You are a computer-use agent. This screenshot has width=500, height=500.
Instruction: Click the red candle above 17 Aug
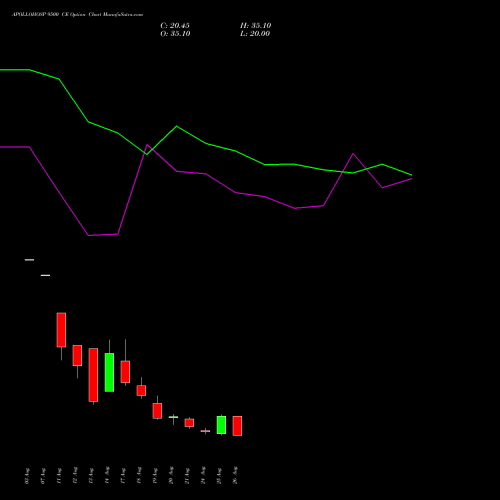[125, 372]
